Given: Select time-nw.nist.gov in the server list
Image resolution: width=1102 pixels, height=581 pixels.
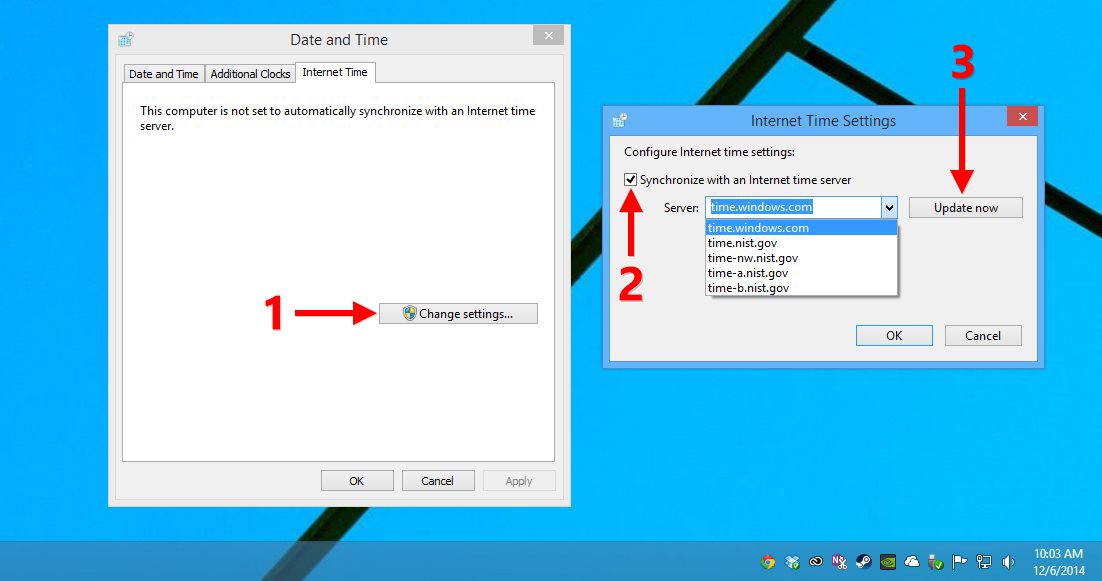Looking at the screenshot, I should point(801,258).
